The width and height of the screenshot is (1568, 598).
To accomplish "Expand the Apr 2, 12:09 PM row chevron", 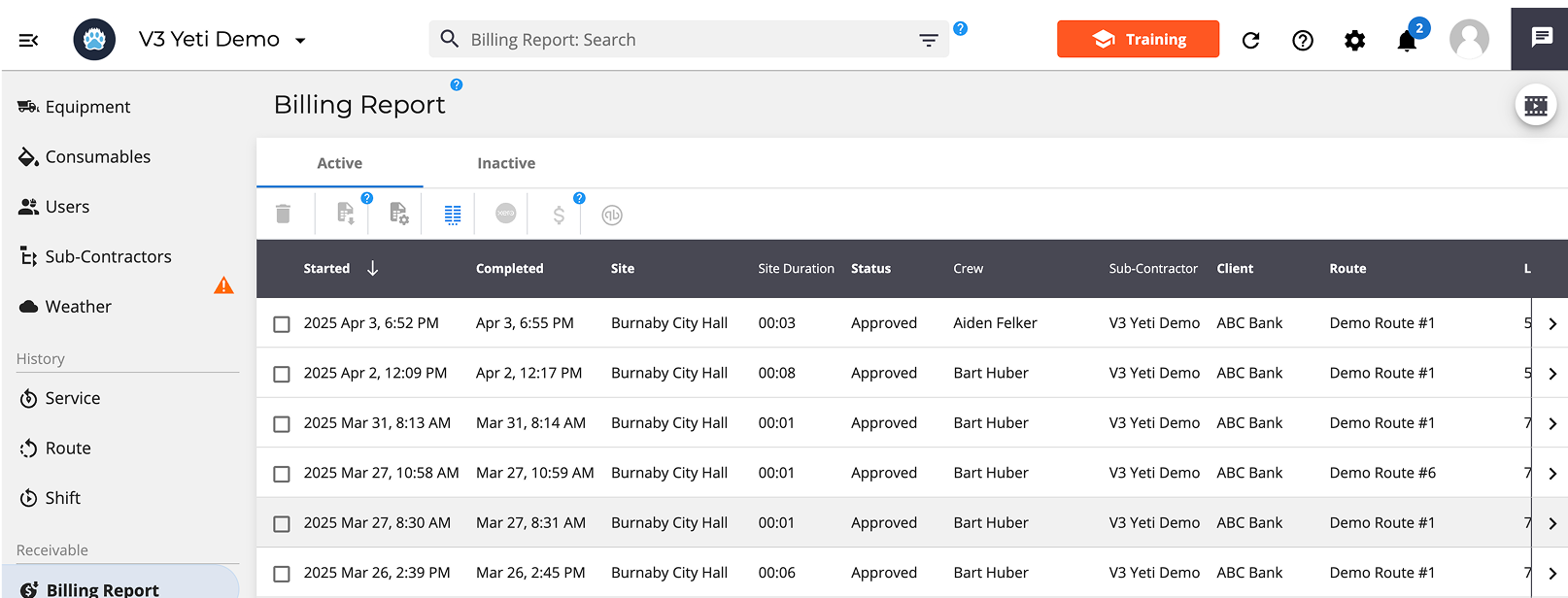I will [1551, 374].
